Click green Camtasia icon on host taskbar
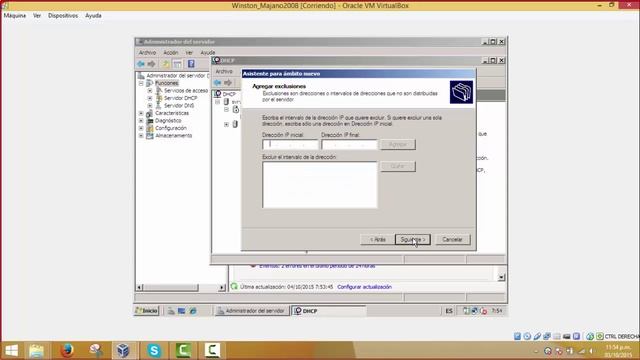640x360 pixels. pos(183,351)
